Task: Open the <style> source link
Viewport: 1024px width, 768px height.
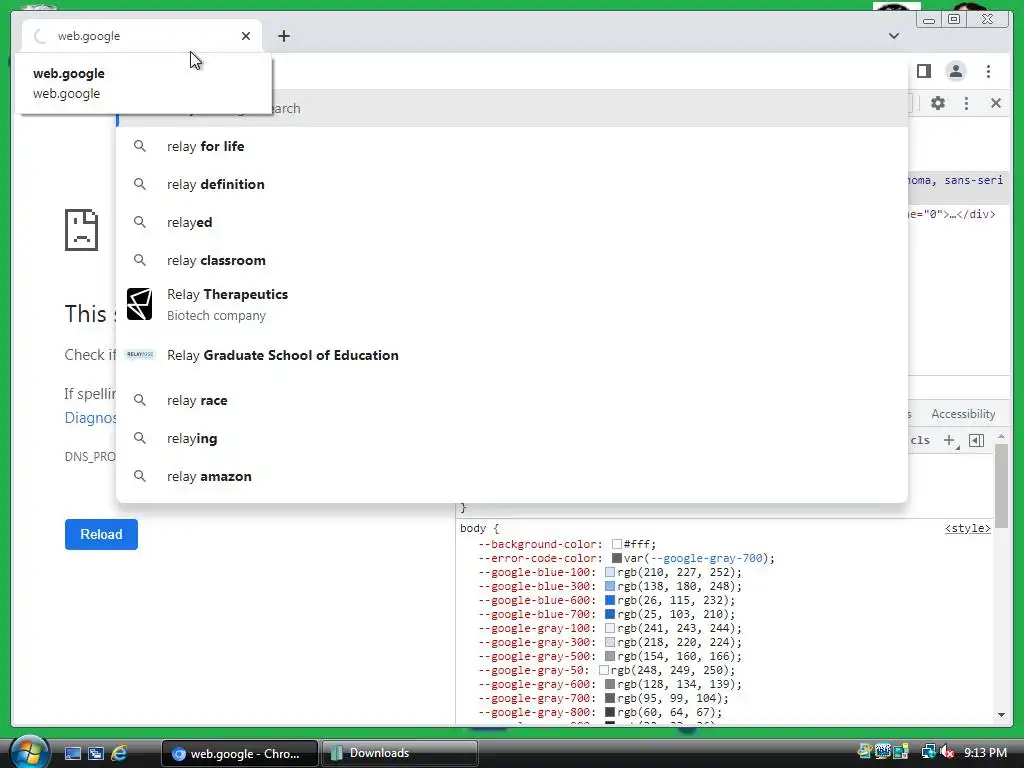Action: click(968, 528)
